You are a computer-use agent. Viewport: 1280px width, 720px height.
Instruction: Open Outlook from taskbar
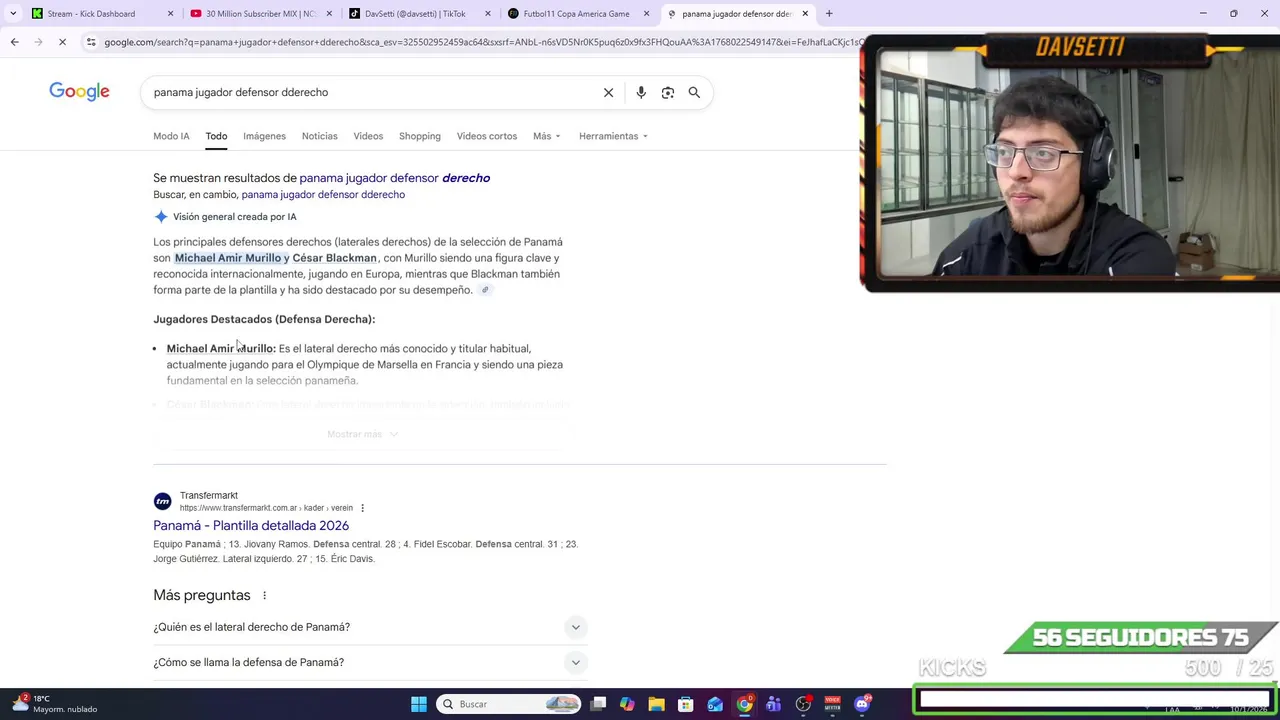[x=715, y=704]
